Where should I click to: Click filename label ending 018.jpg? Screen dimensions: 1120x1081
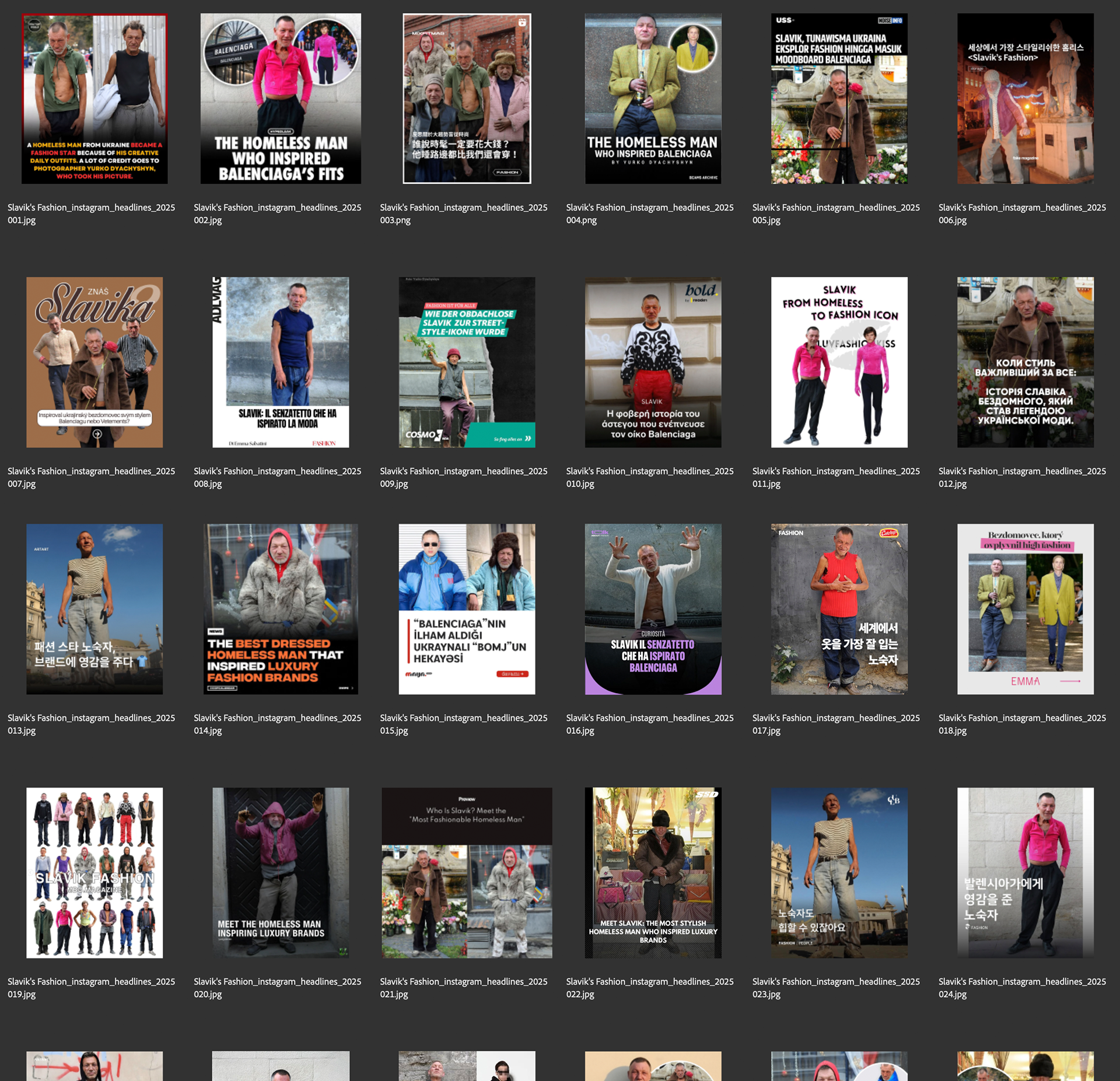pos(1022,724)
